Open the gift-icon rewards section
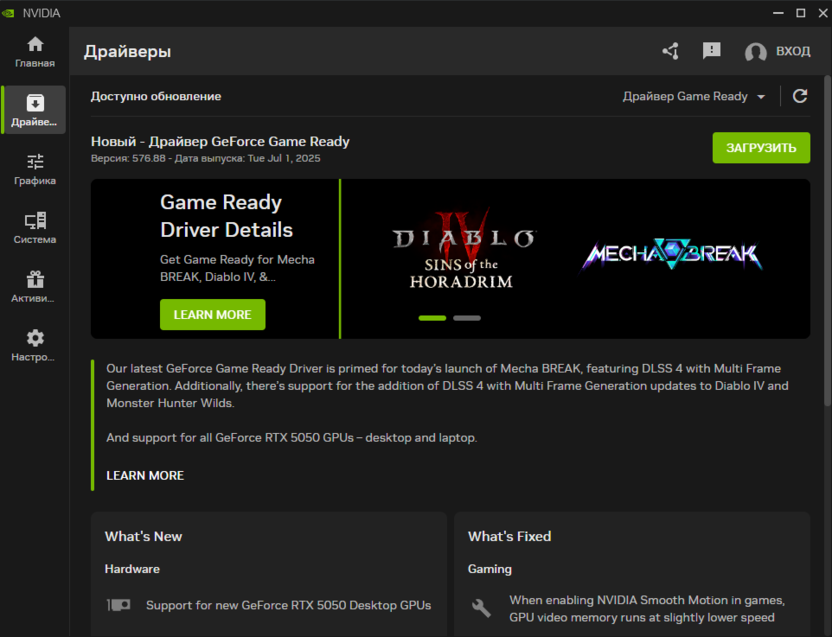Screen dimensions: 832x637 tap(35, 286)
